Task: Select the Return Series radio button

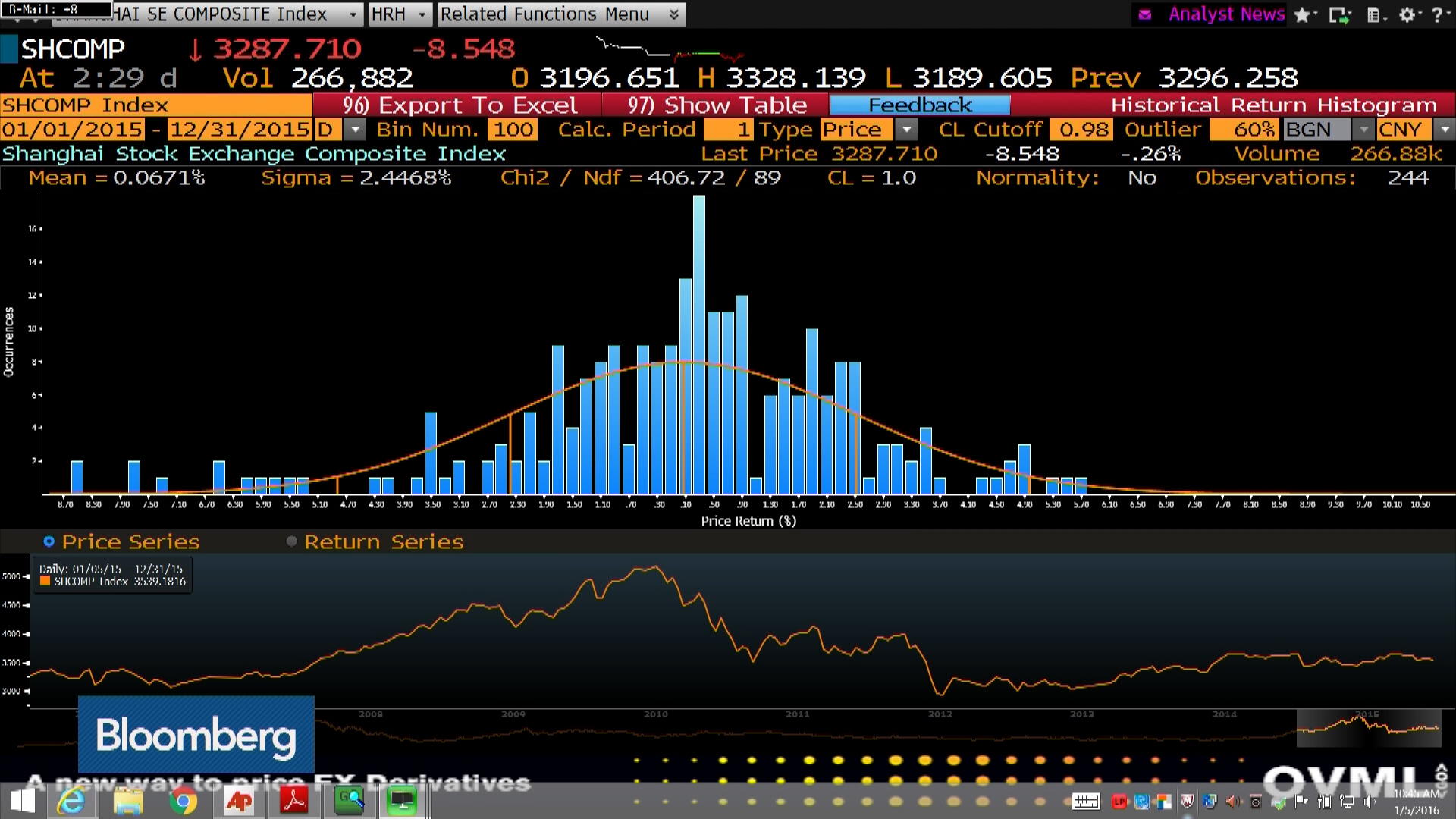Action: click(291, 541)
